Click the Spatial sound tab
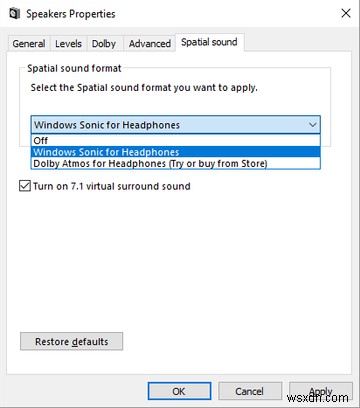 [209, 42]
